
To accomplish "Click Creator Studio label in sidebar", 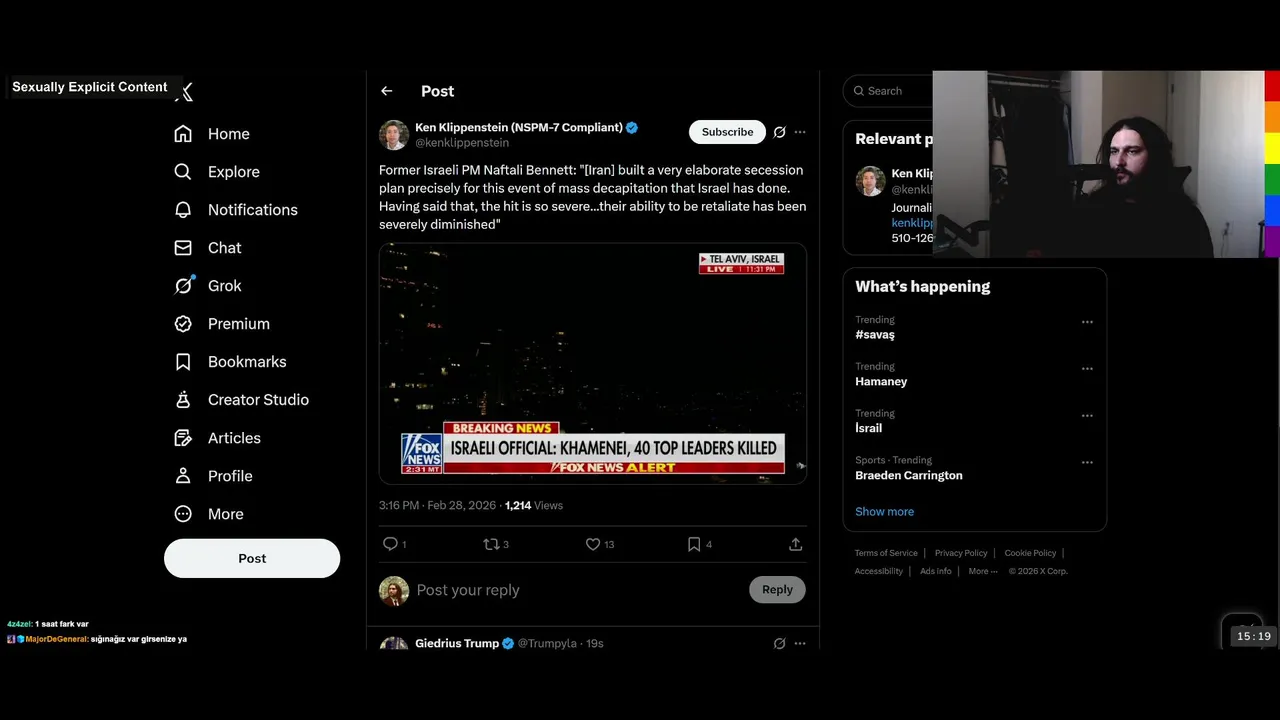I will point(258,400).
